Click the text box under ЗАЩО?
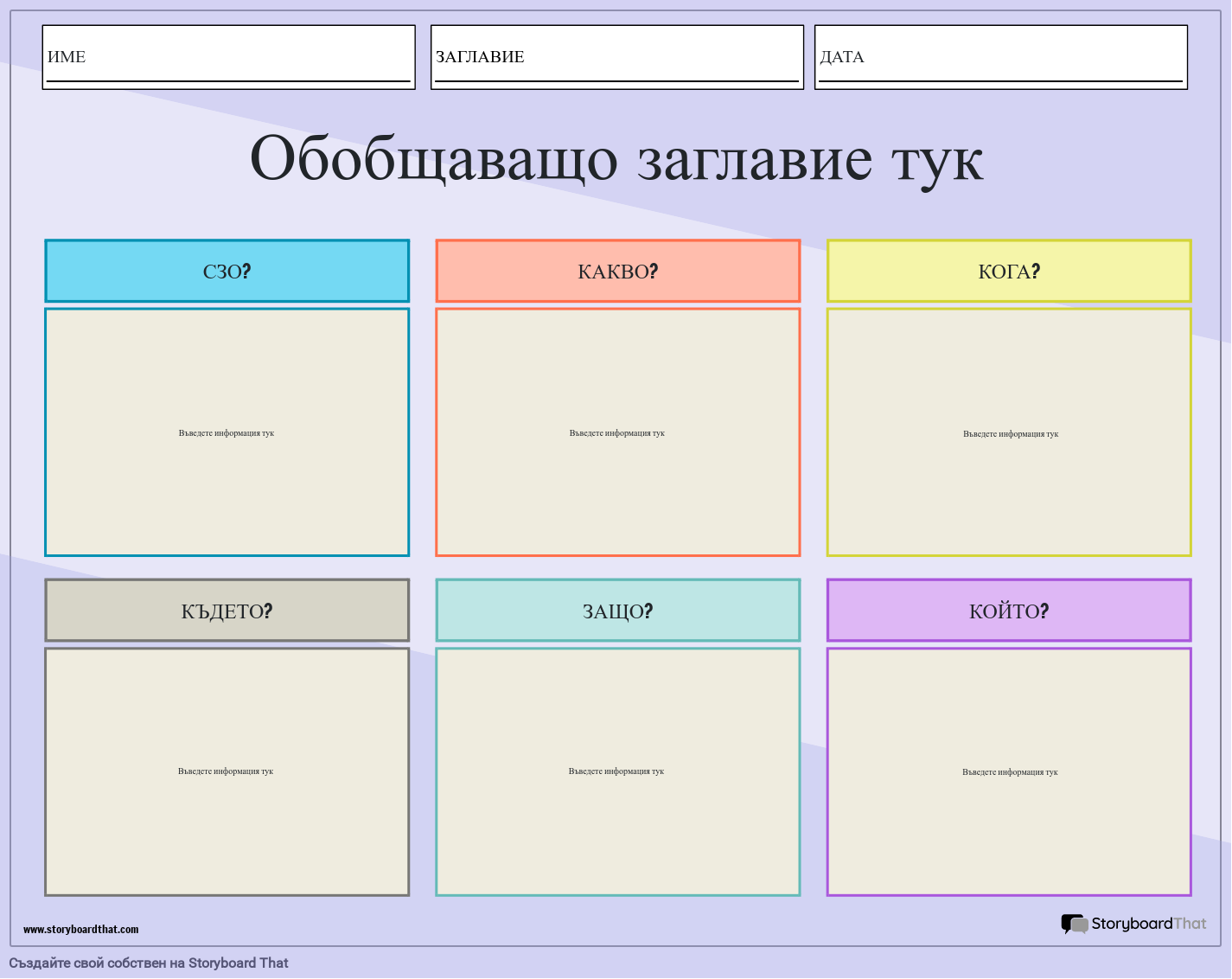 coord(617,770)
